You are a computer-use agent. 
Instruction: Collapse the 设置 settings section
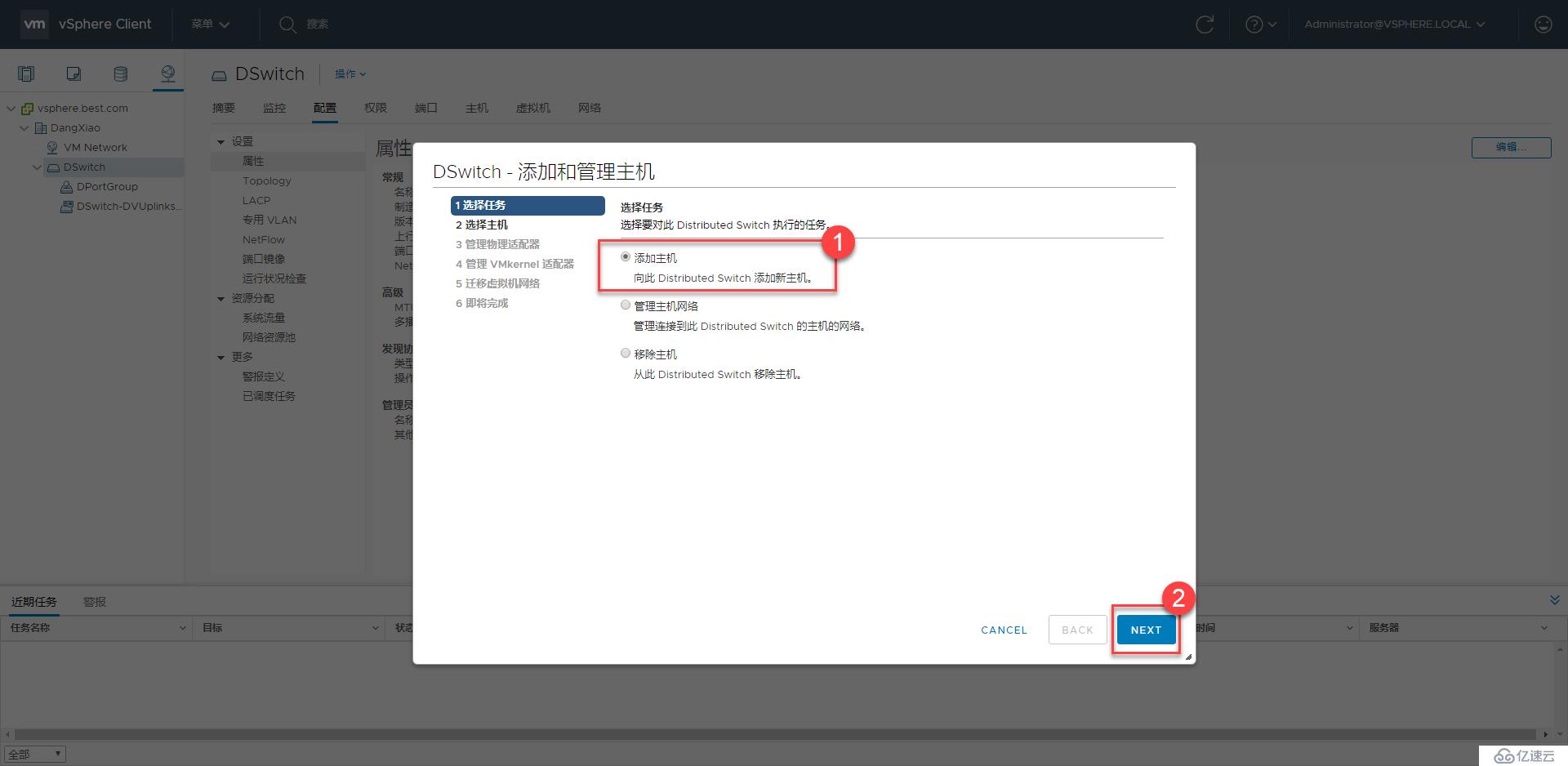(220, 142)
